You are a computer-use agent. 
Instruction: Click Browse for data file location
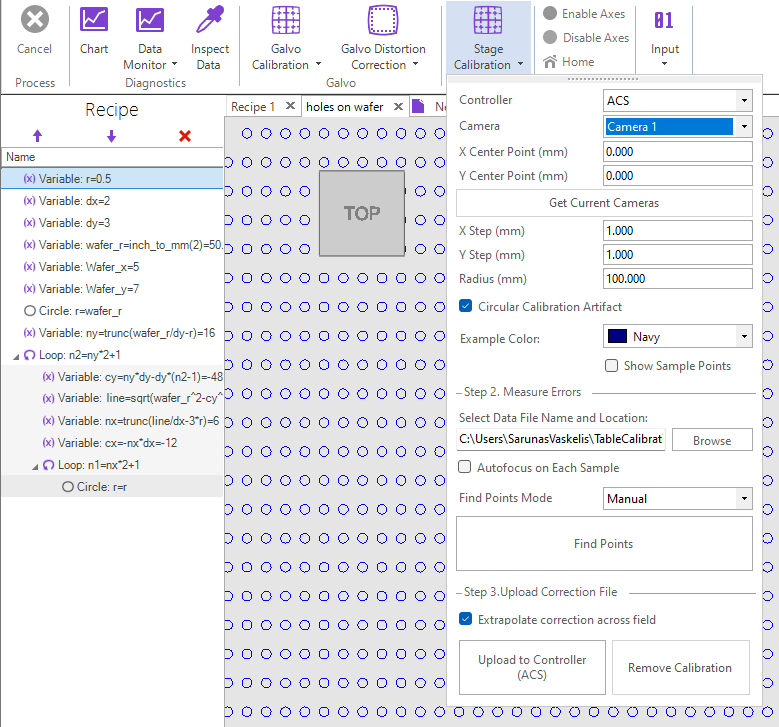coord(712,440)
